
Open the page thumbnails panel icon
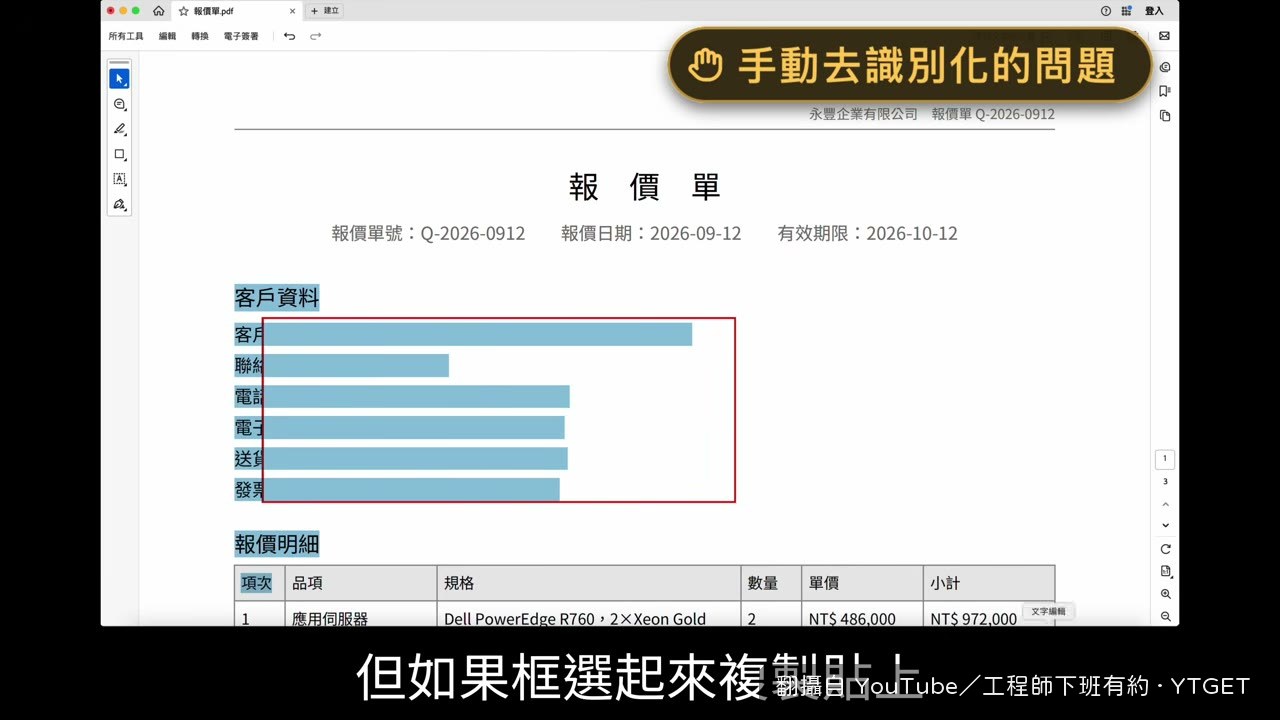coord(1165,116)
